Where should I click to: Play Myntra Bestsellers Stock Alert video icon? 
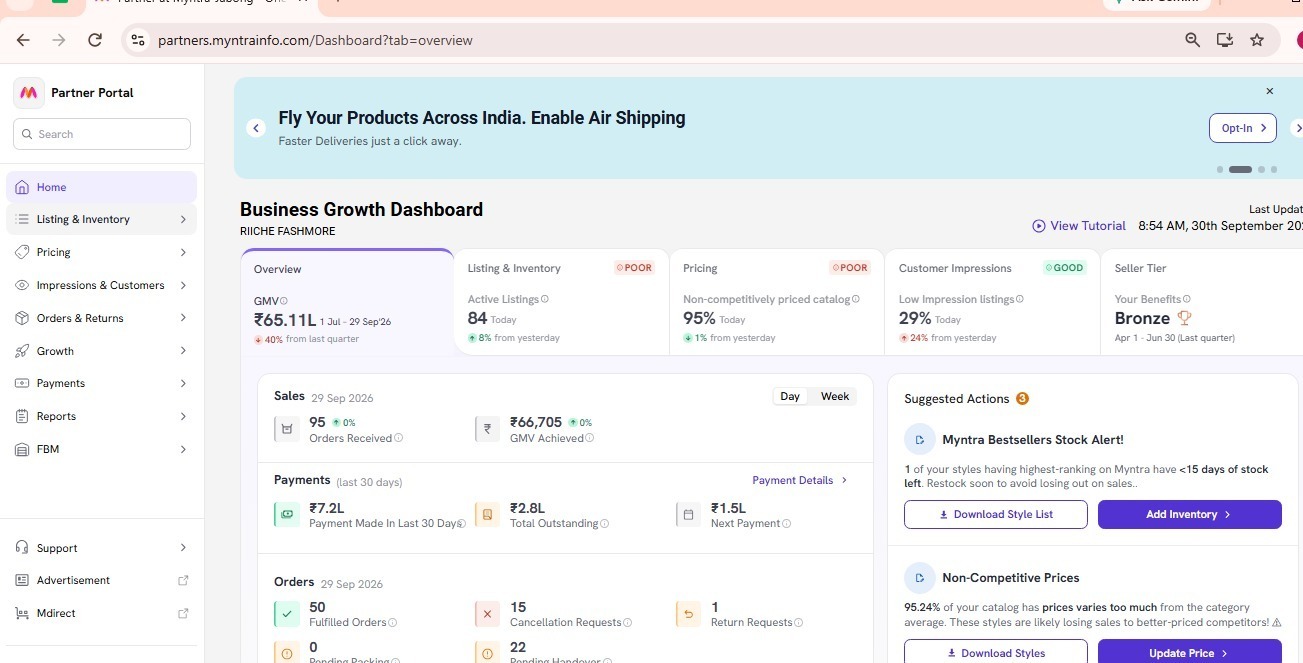(x=920, y=440)
